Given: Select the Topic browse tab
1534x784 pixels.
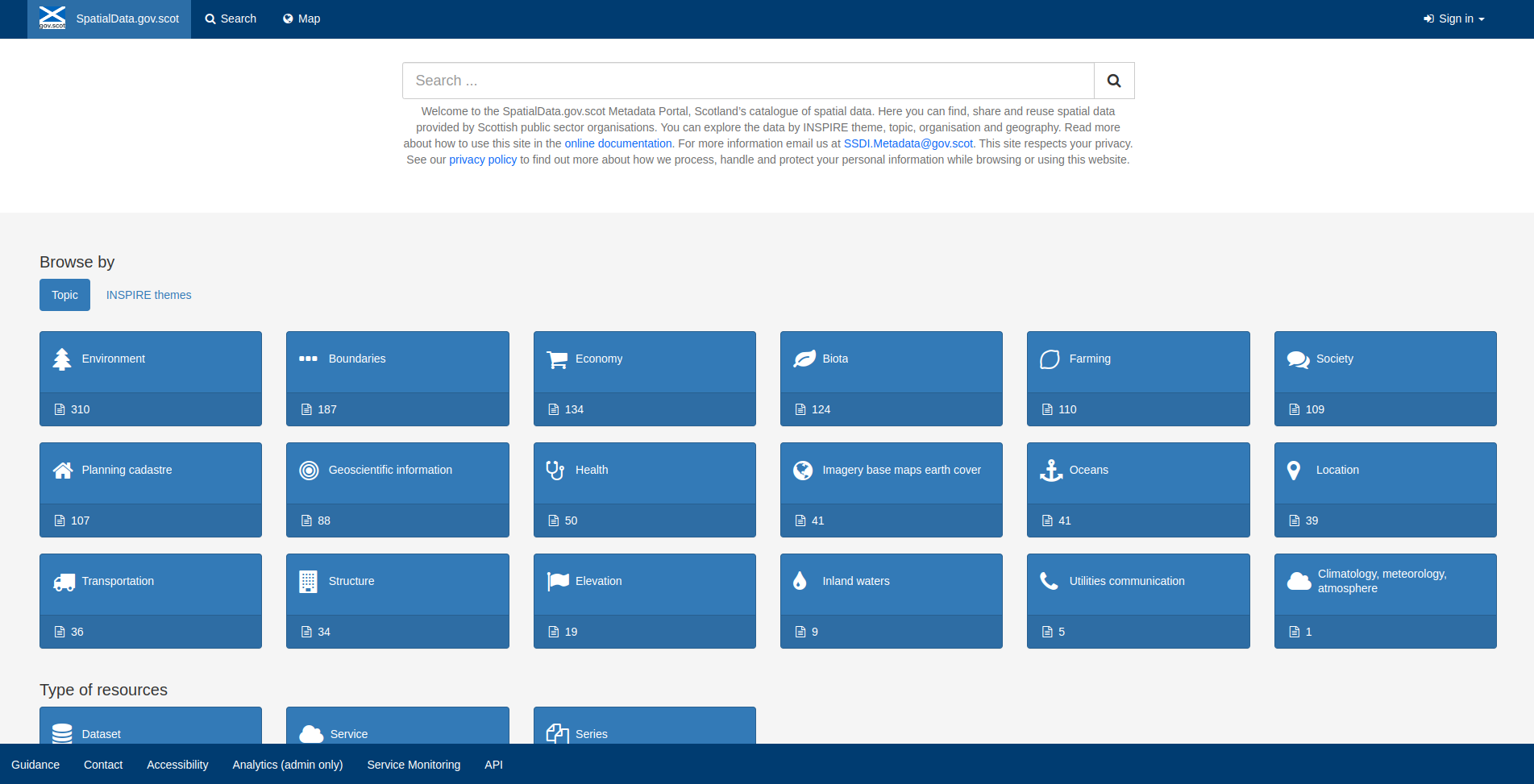Looking at the screenshot, I should 64,295.
